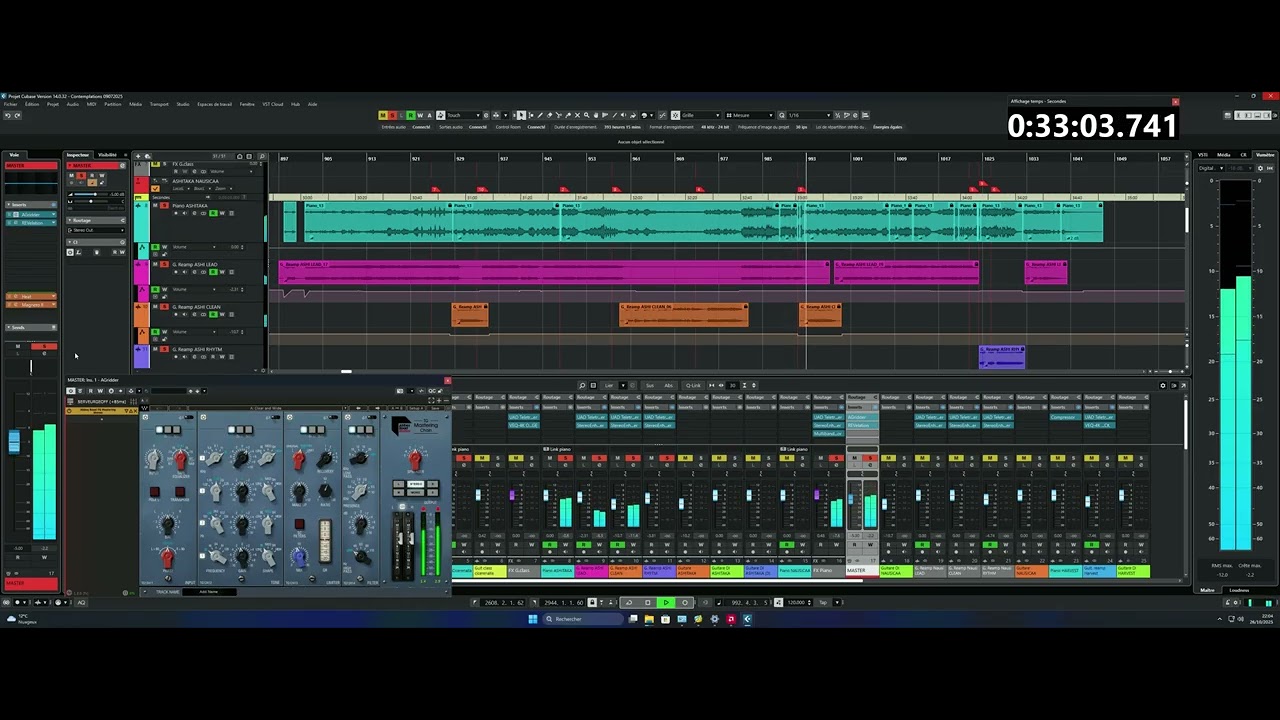
Task: Expand the Routage section in Inspecteur
Action: [x=96, y=220]
